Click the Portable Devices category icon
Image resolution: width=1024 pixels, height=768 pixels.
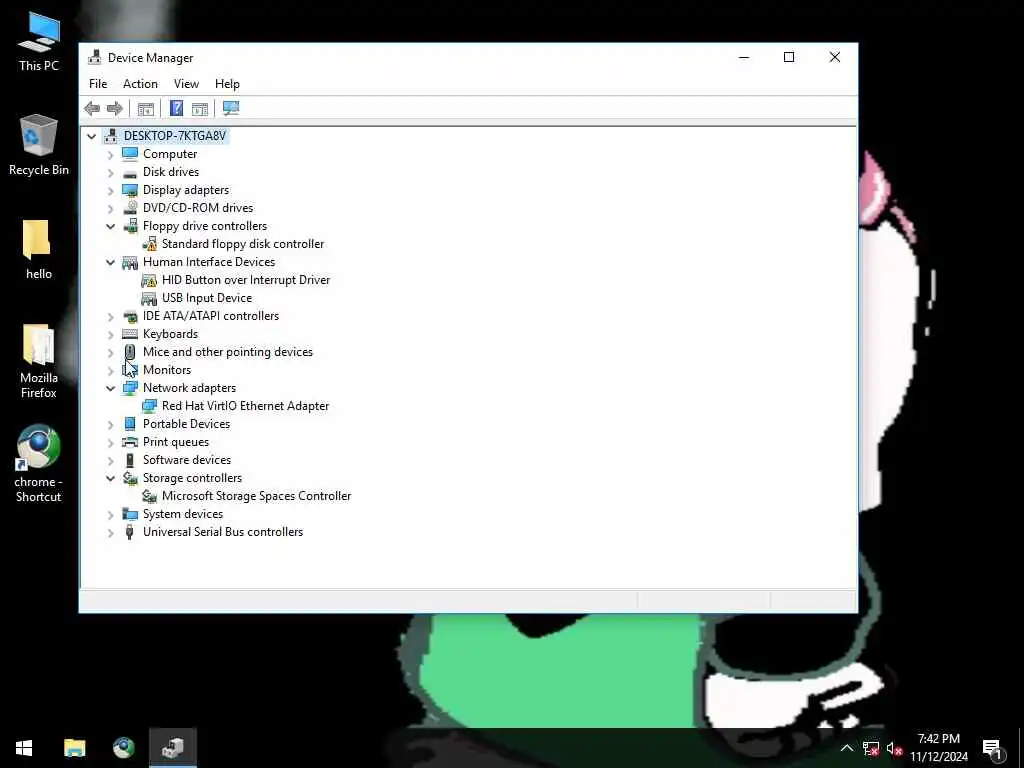pyautogui.click(x=130, y=424)
